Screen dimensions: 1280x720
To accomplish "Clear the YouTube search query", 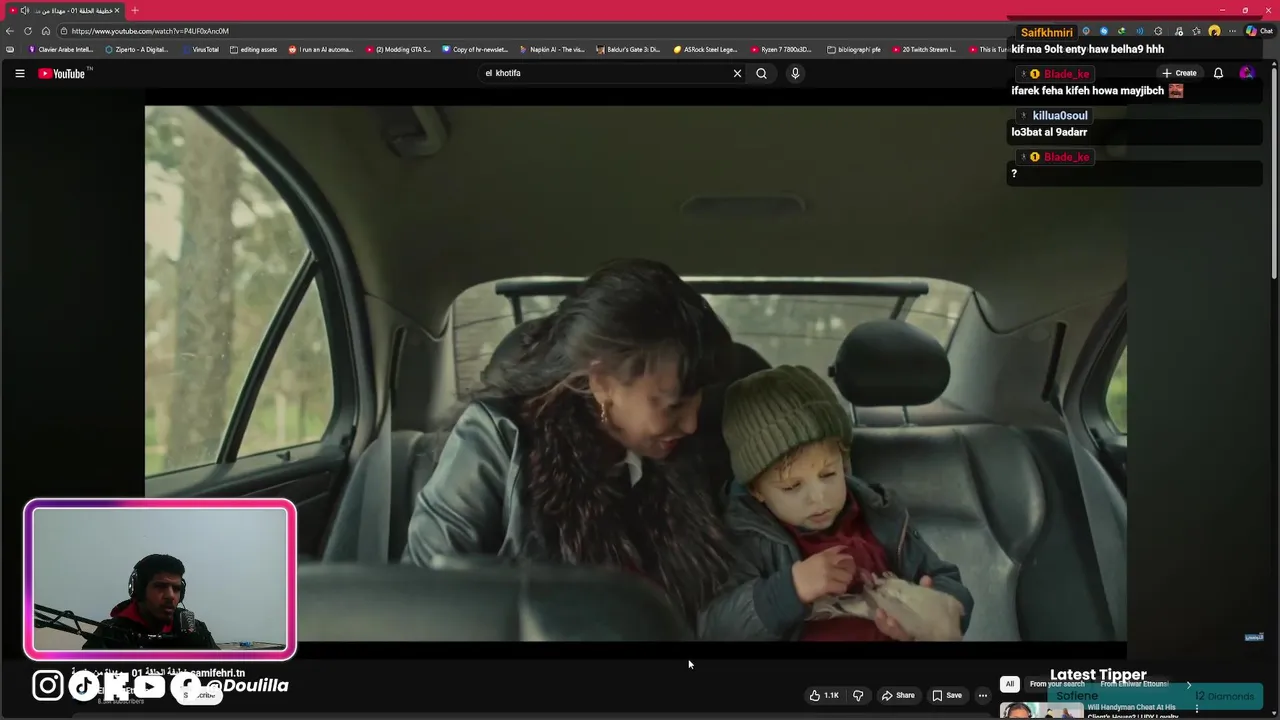I will tap(738, 73).
